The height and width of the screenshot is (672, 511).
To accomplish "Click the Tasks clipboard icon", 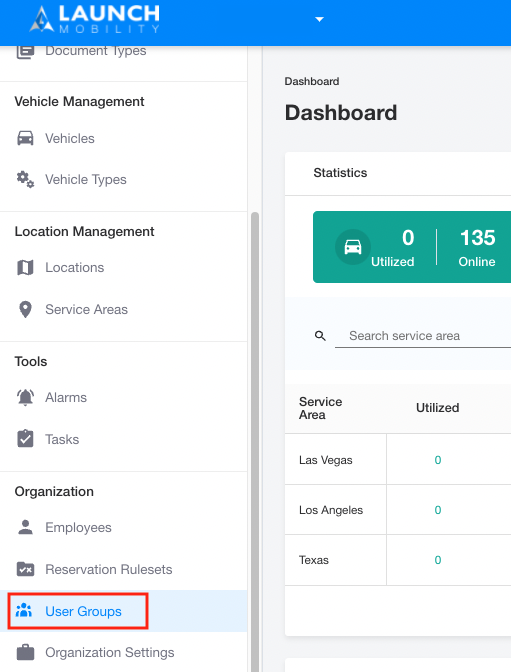I will click(x=25, y=439).
